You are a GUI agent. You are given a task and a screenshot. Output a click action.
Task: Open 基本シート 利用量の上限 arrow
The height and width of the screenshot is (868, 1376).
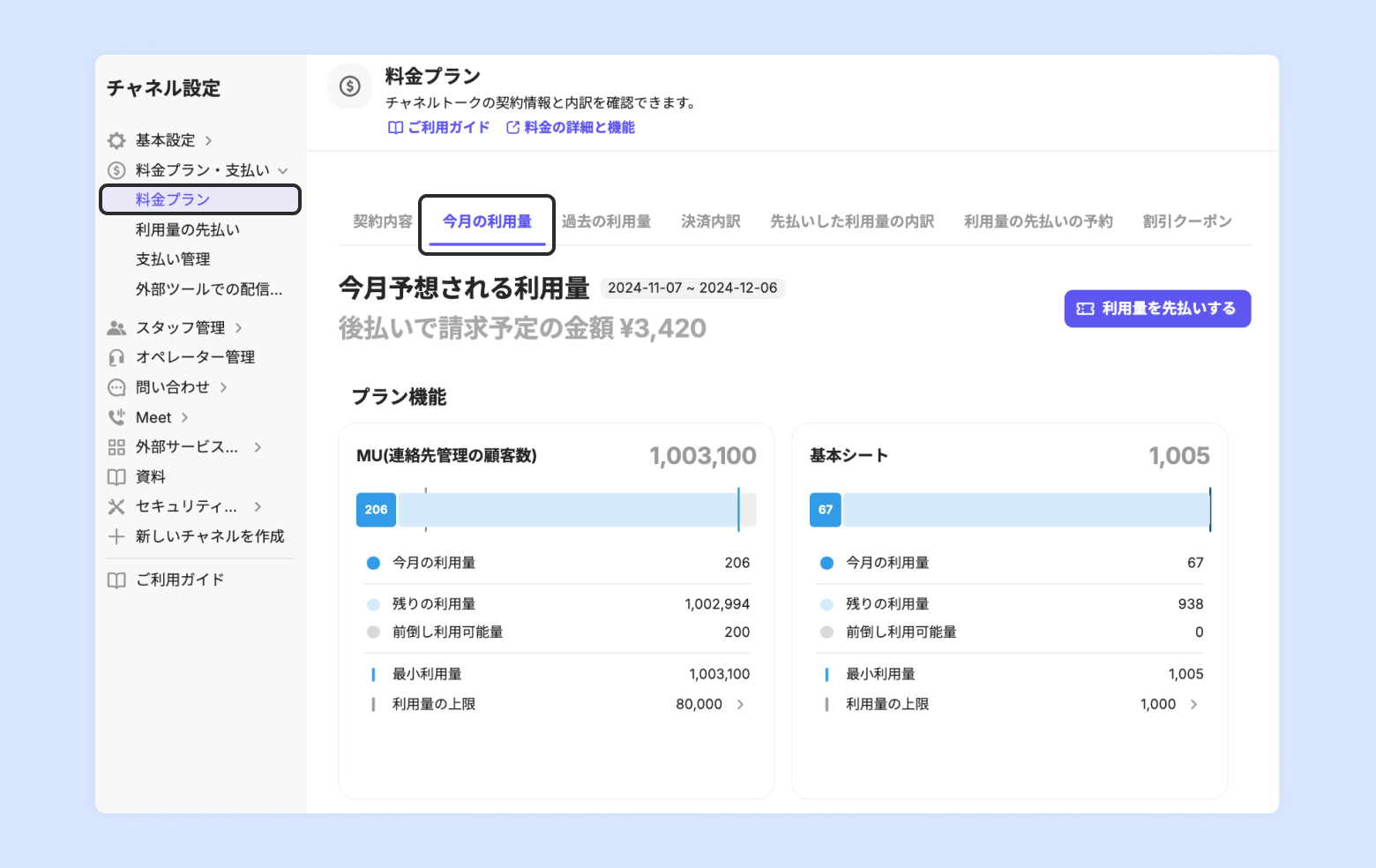click(1193, 704)
